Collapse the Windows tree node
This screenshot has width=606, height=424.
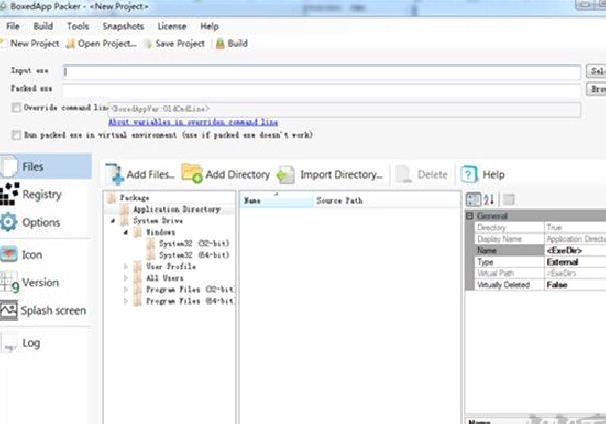coord(126,232)
